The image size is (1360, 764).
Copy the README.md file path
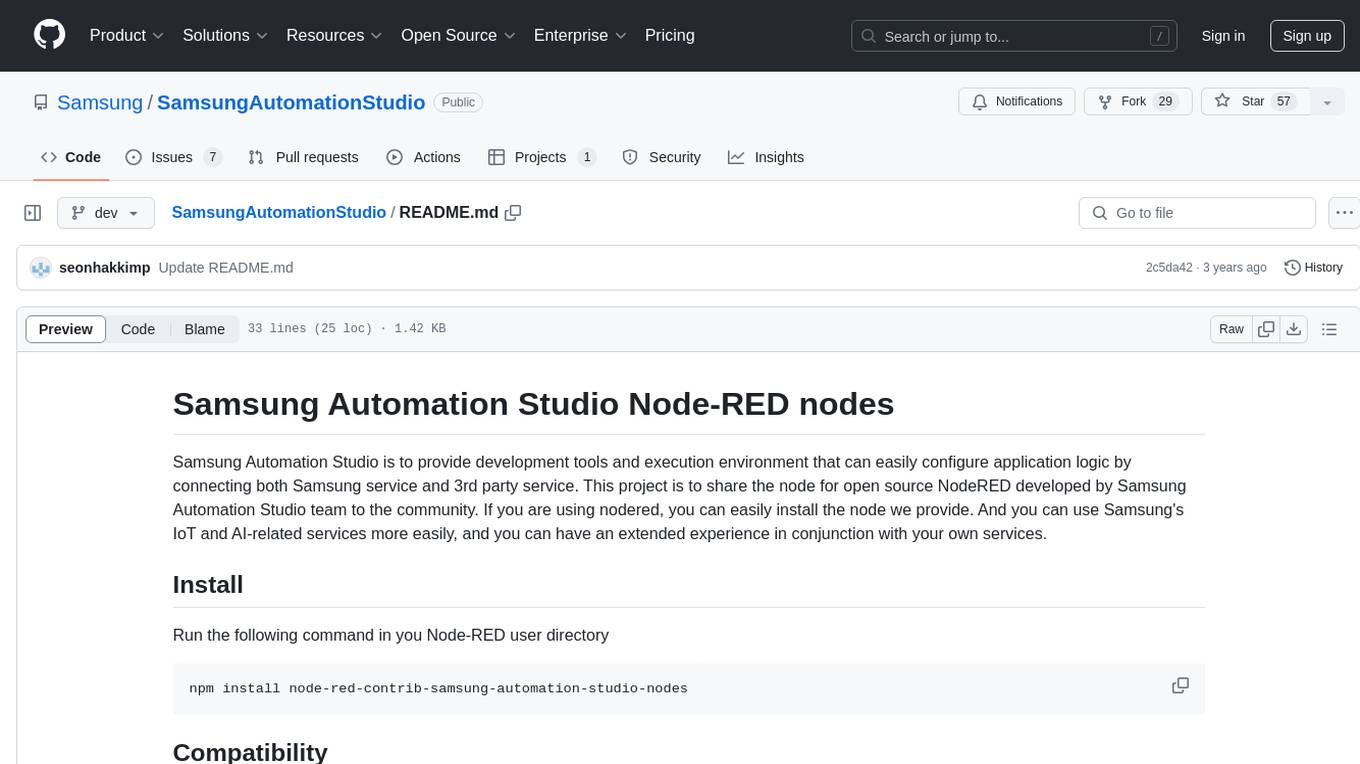[x=513, y=212]
